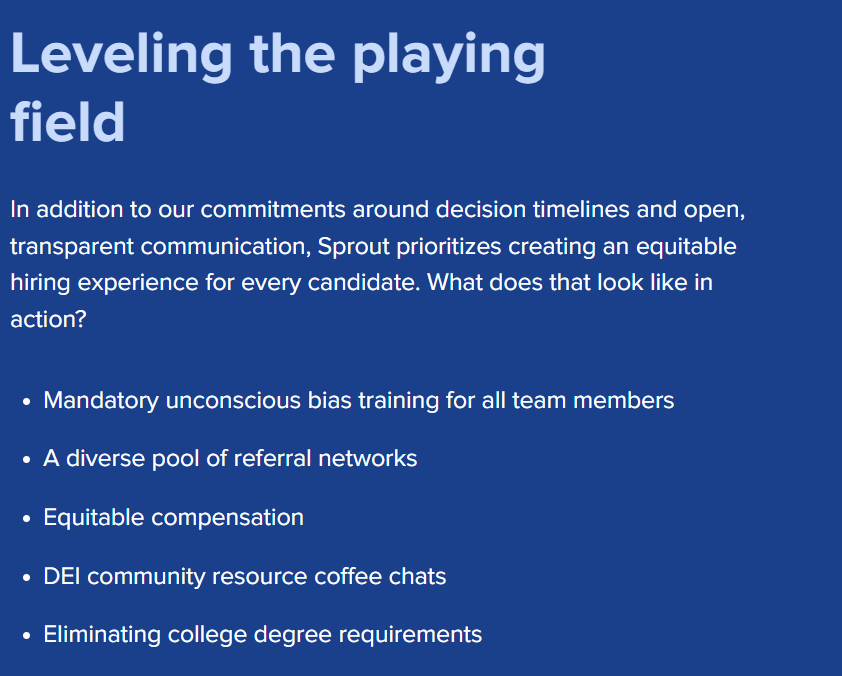Click the bullet before 'DEI community resource'
The height and width of the screenshot is (676, 842).
click(27, 578)
